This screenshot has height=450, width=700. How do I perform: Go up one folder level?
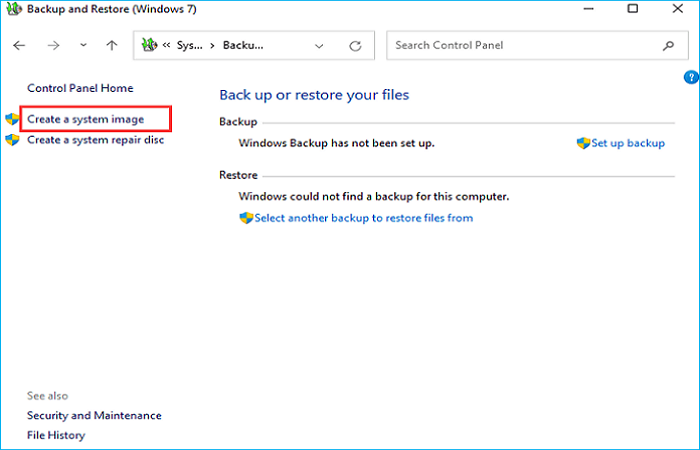[x=112, y=46]
